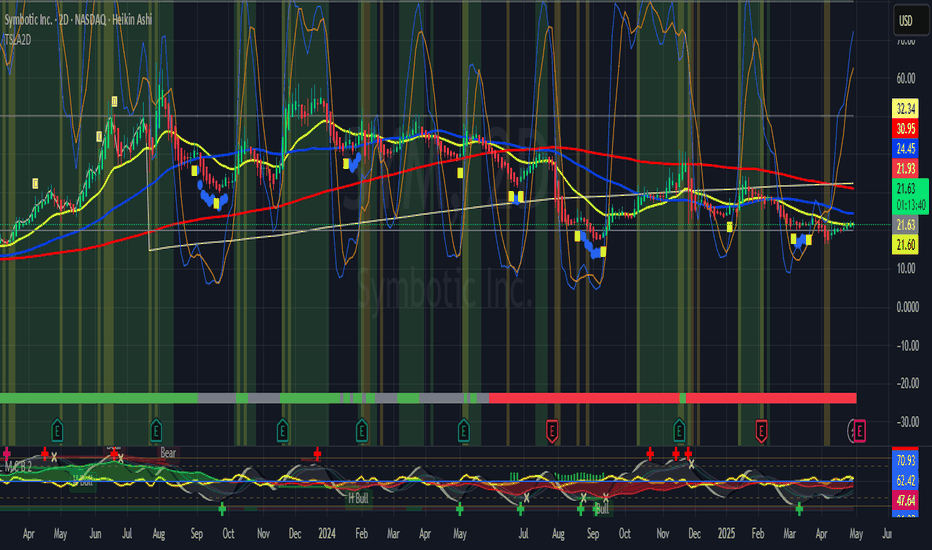Open green earnings marker at May 2024

pyautogui.click(x=464, y=429)
